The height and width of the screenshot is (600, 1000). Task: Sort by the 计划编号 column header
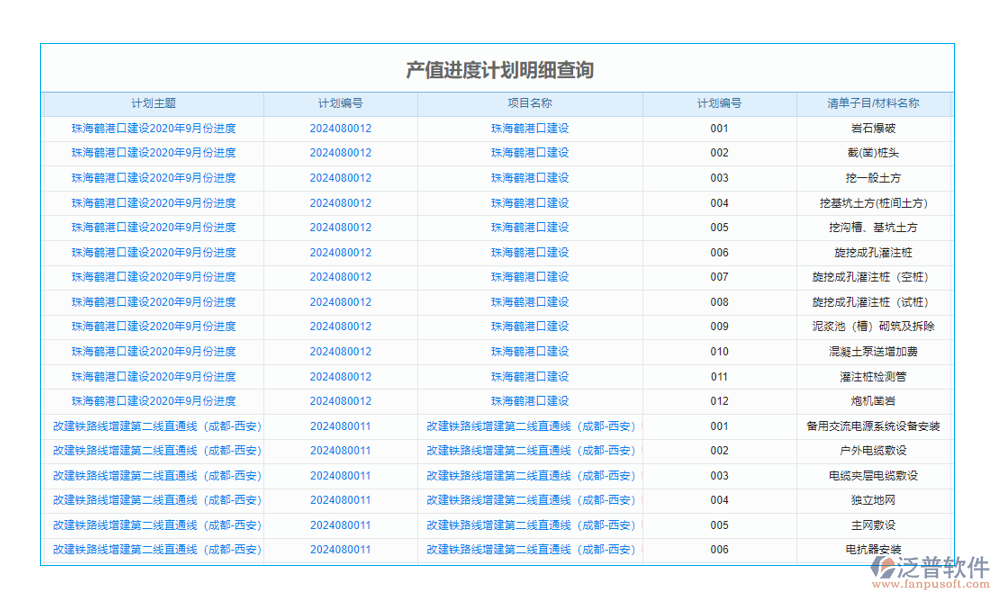click(339, 103)
